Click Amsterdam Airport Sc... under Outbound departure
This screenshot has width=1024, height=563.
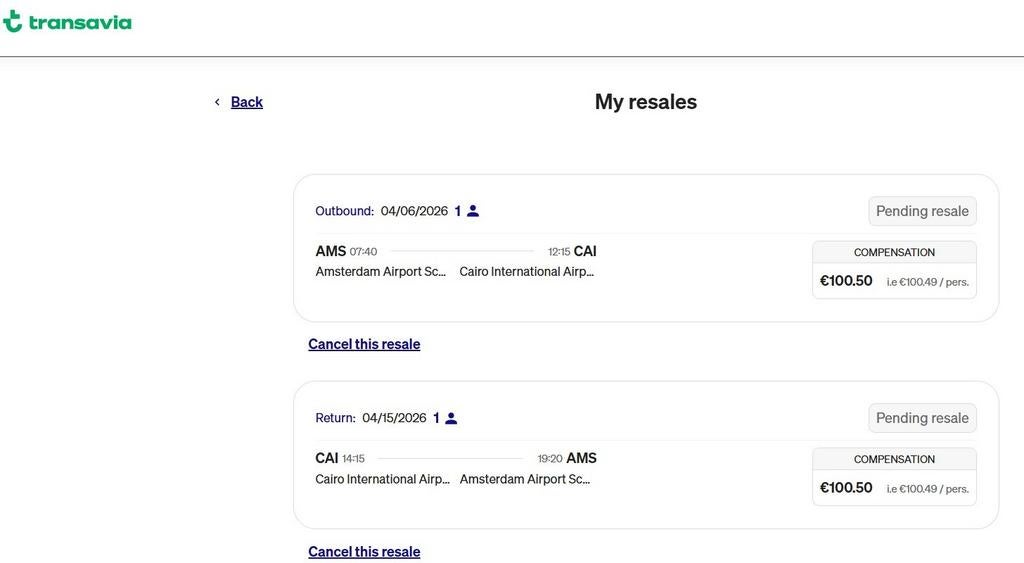point(380,272)
